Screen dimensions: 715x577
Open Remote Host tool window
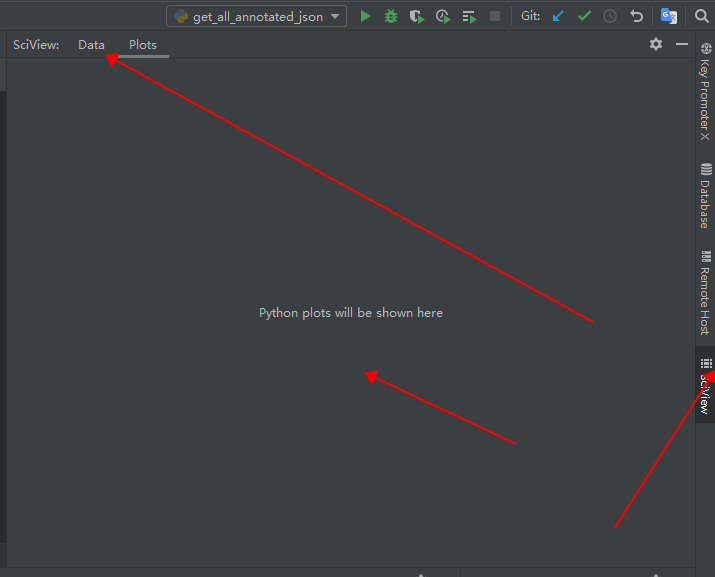(x=705, y=292)
